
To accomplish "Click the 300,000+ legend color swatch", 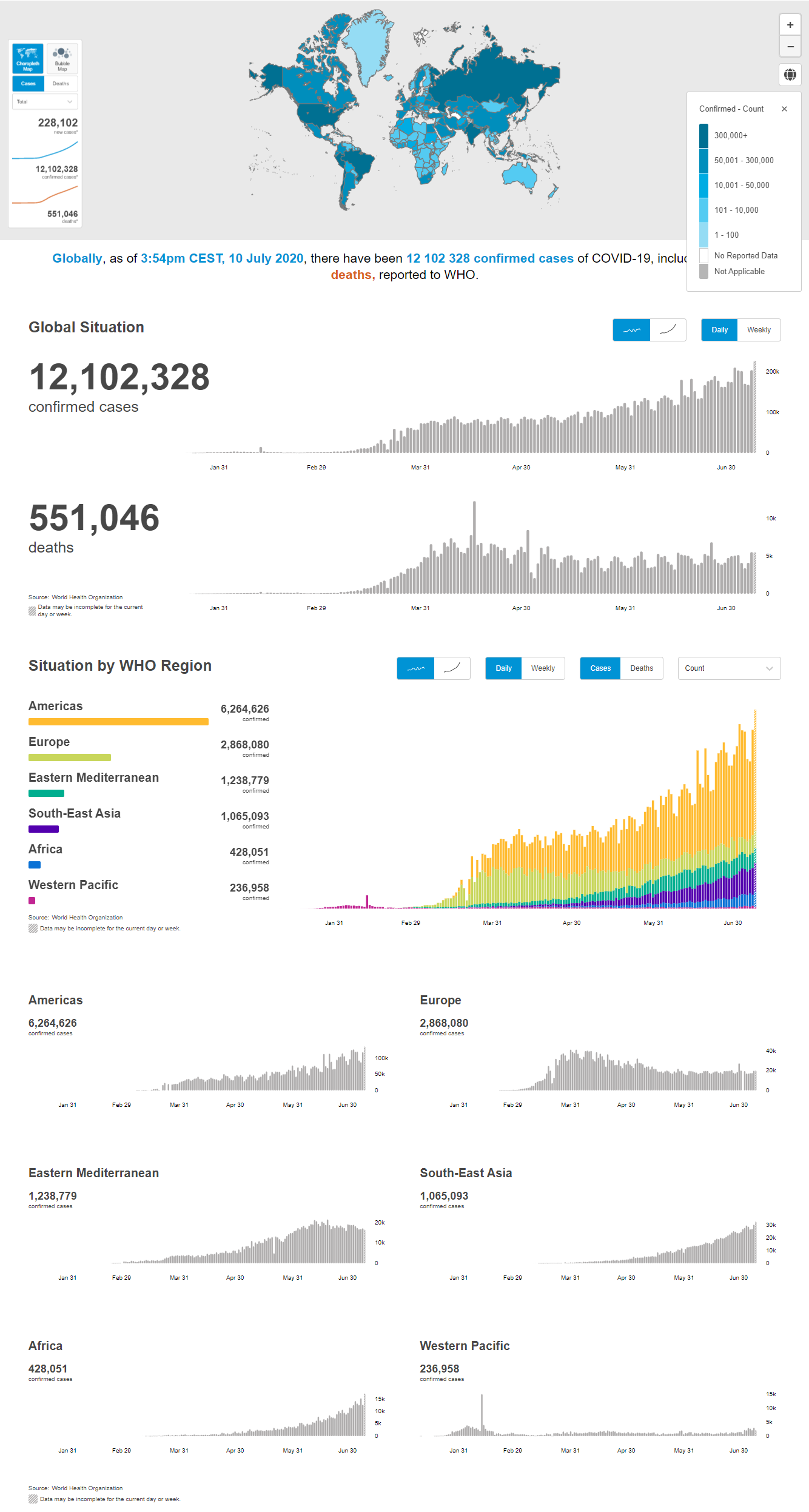I will (x=703, y=136).
